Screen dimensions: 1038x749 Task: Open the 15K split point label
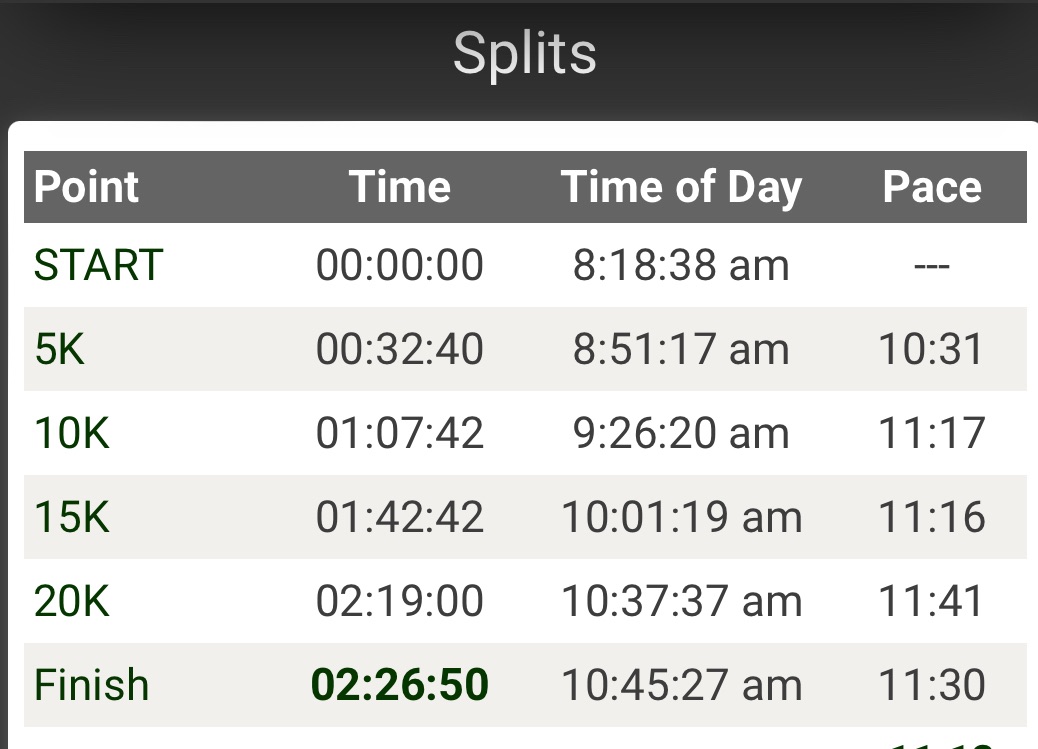click(72, 517)
